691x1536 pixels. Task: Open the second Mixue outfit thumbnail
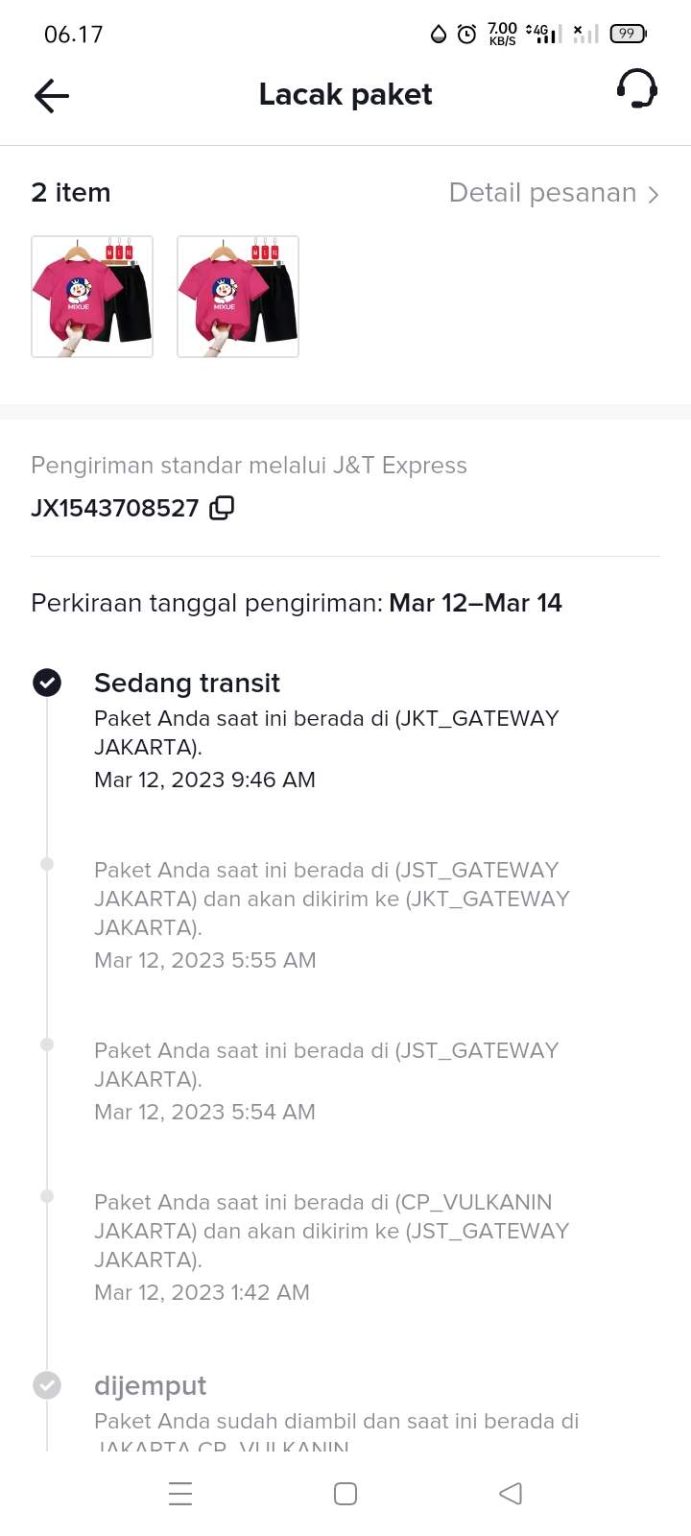click(238, 295)
